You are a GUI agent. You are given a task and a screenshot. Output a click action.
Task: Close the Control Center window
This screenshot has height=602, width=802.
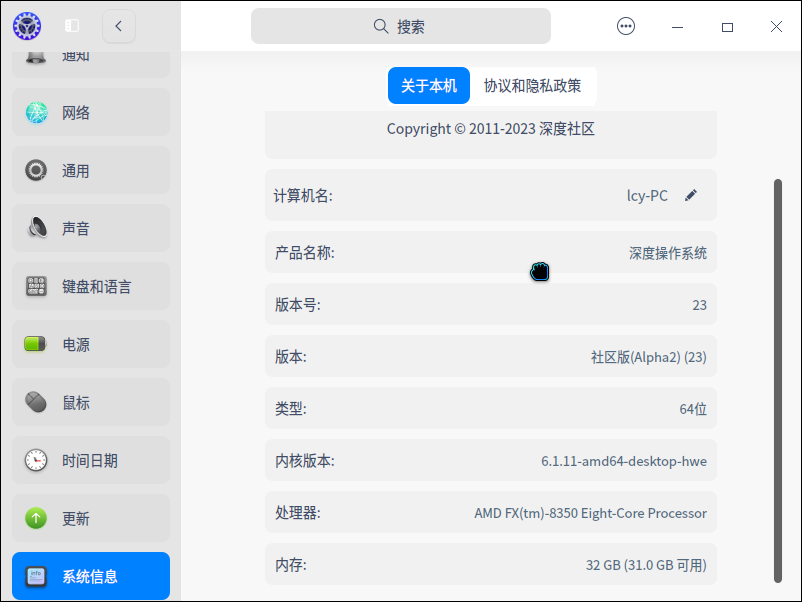pyautogui.click(x=776, y=27)
